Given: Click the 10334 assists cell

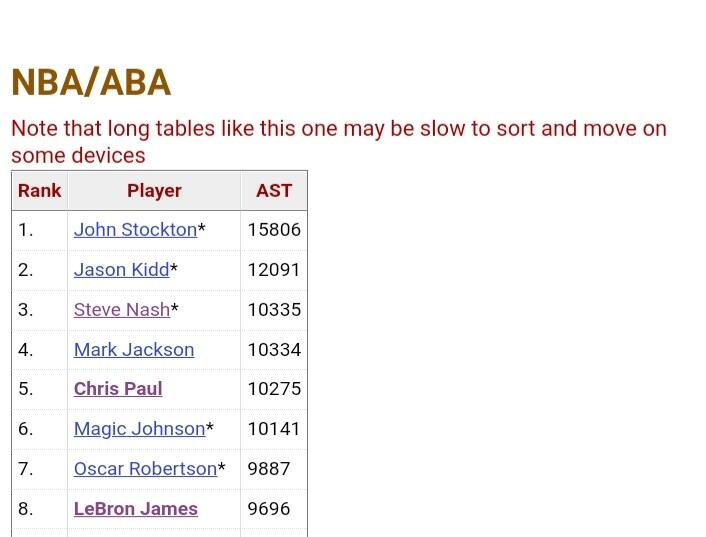Looking at the screenshot, I should 274,349.
